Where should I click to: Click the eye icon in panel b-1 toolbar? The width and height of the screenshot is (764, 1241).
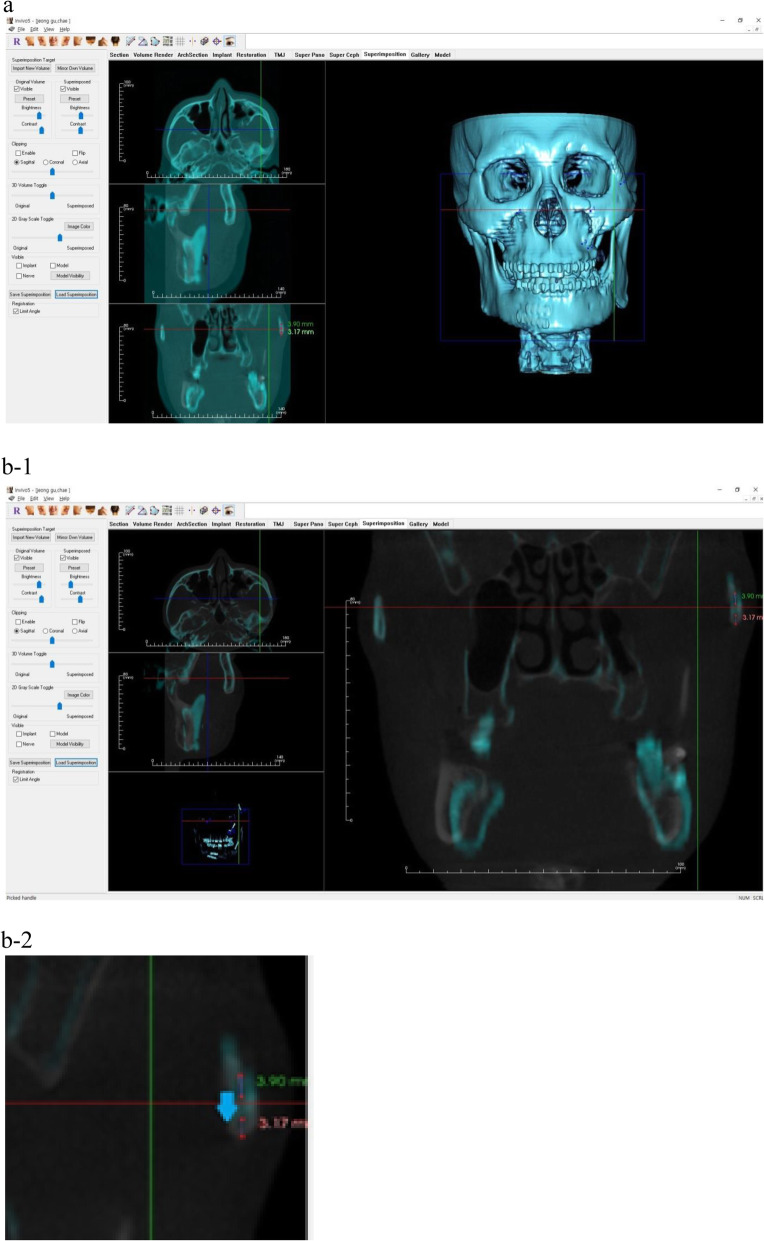(230, 511)
